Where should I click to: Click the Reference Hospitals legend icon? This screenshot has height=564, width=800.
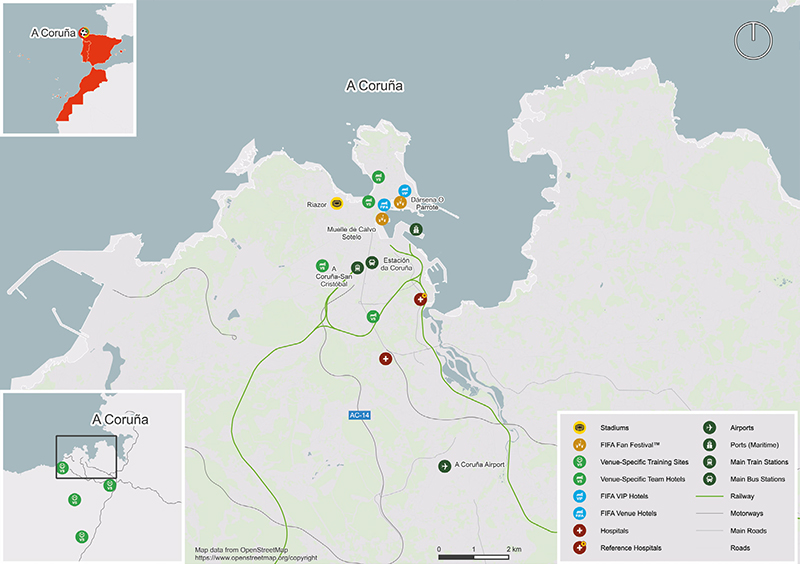(x=579, y=548)
